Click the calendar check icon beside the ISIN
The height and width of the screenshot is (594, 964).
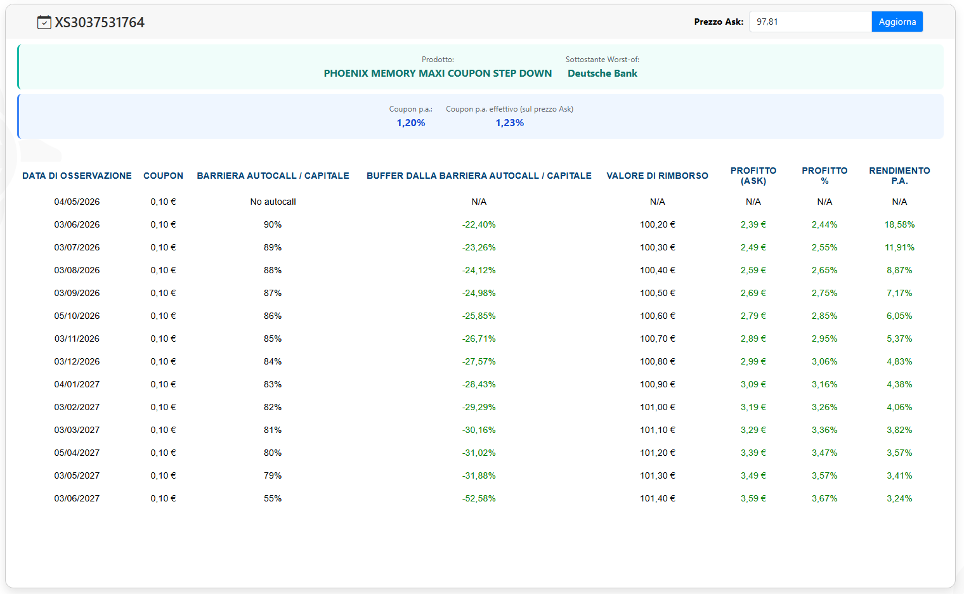tap(44, 22)
